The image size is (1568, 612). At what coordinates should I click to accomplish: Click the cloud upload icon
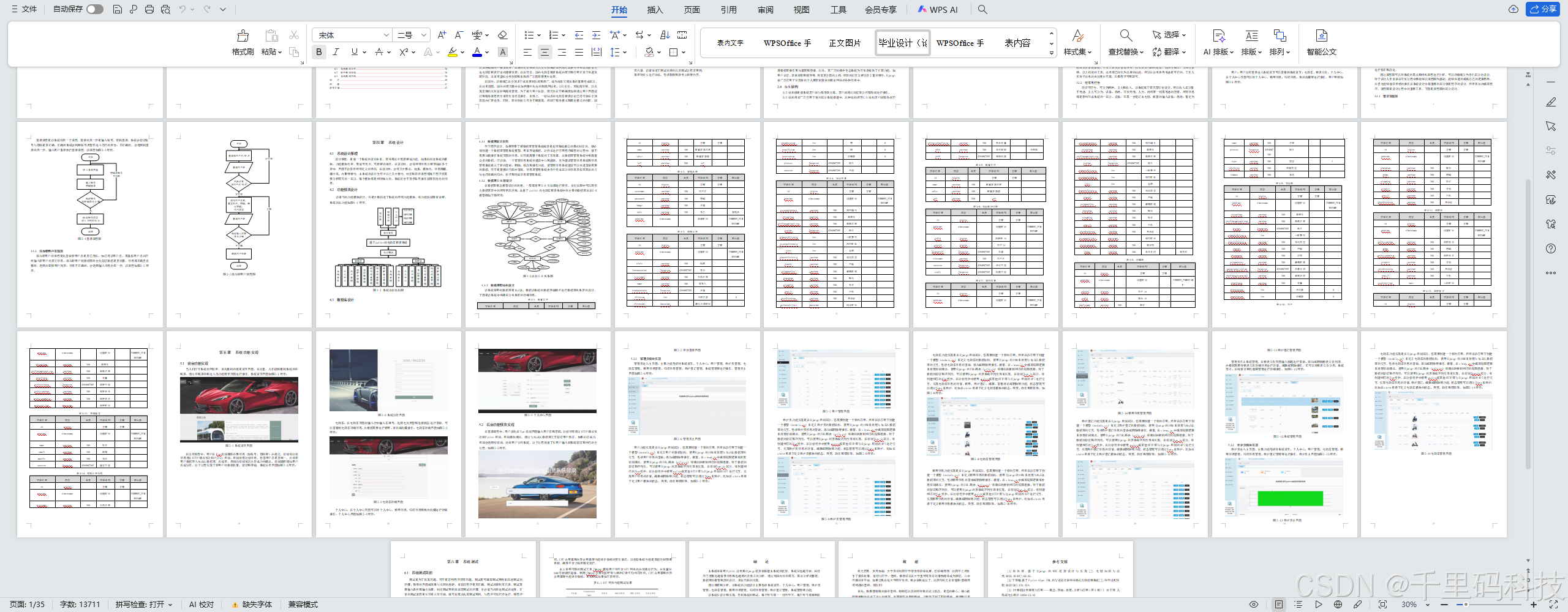click(x=1513, y=9)
